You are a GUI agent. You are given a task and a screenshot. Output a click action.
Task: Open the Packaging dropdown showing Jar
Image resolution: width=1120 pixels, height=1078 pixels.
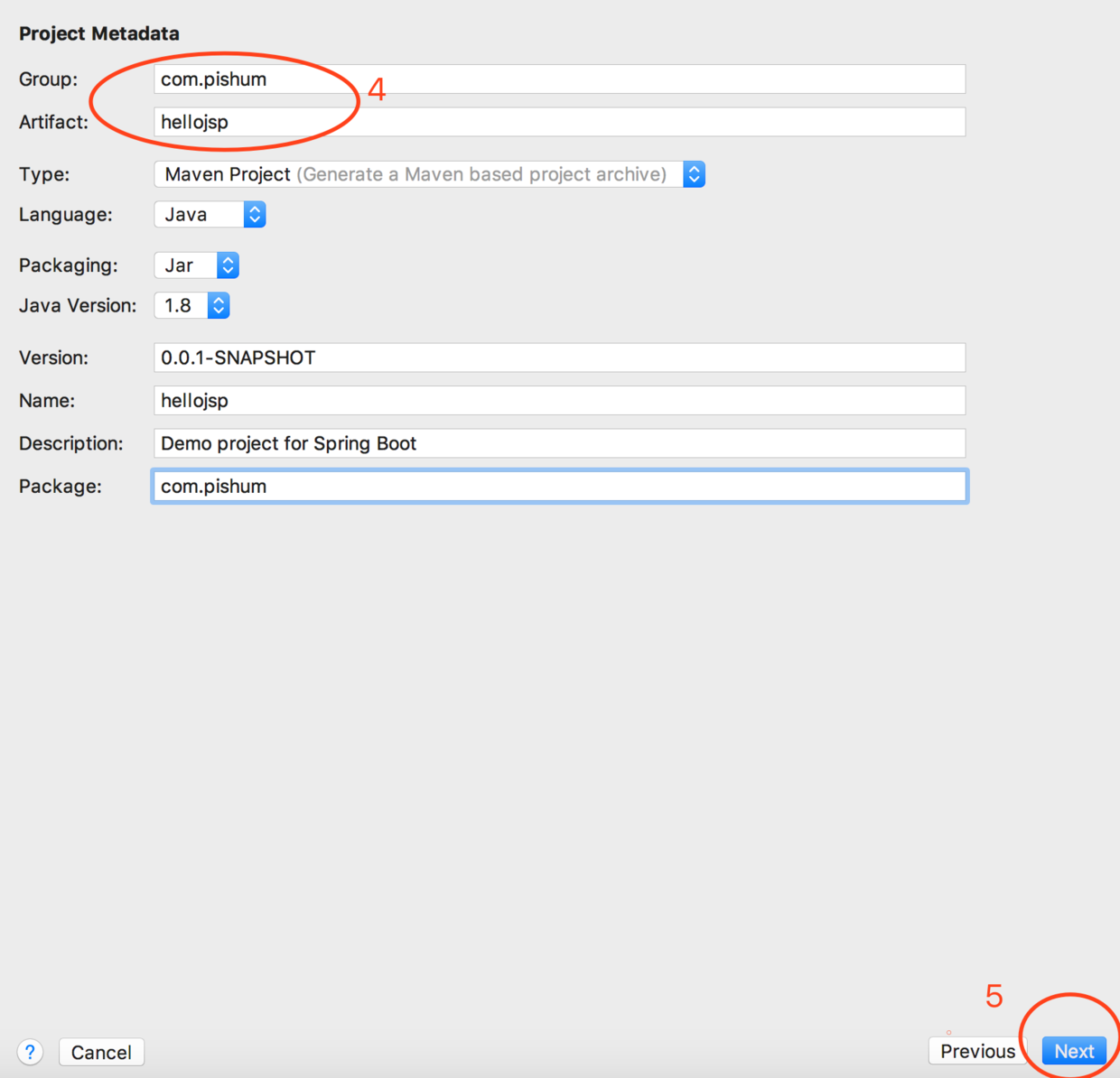point(196,265)
